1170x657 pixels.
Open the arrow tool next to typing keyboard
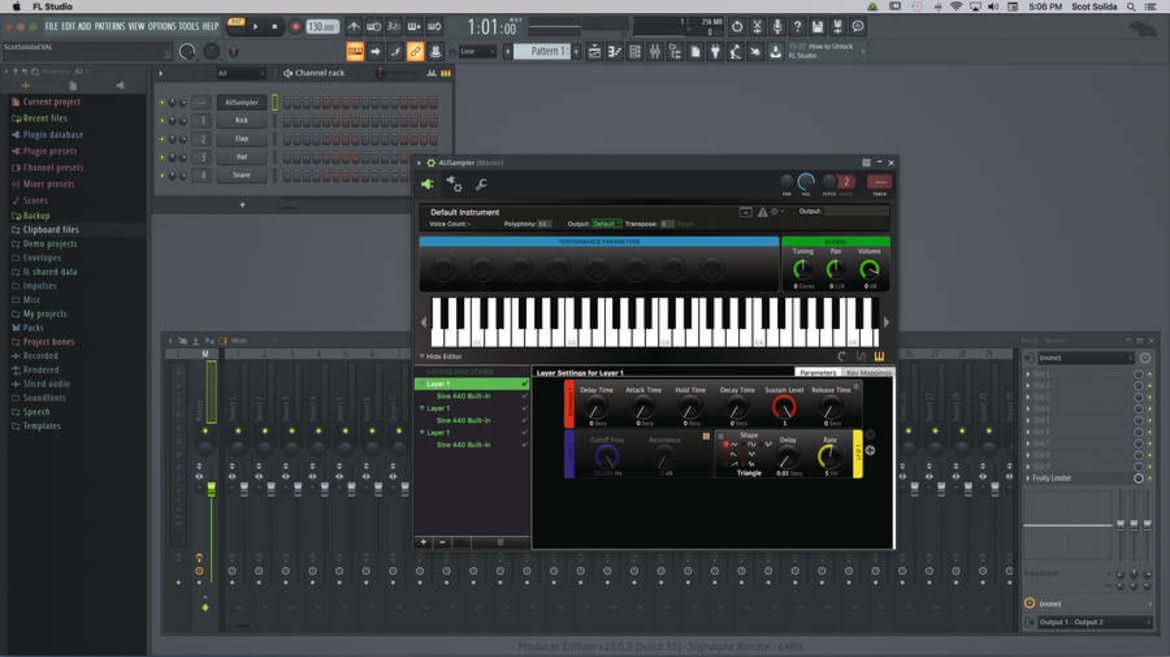[x=375, y=52]
